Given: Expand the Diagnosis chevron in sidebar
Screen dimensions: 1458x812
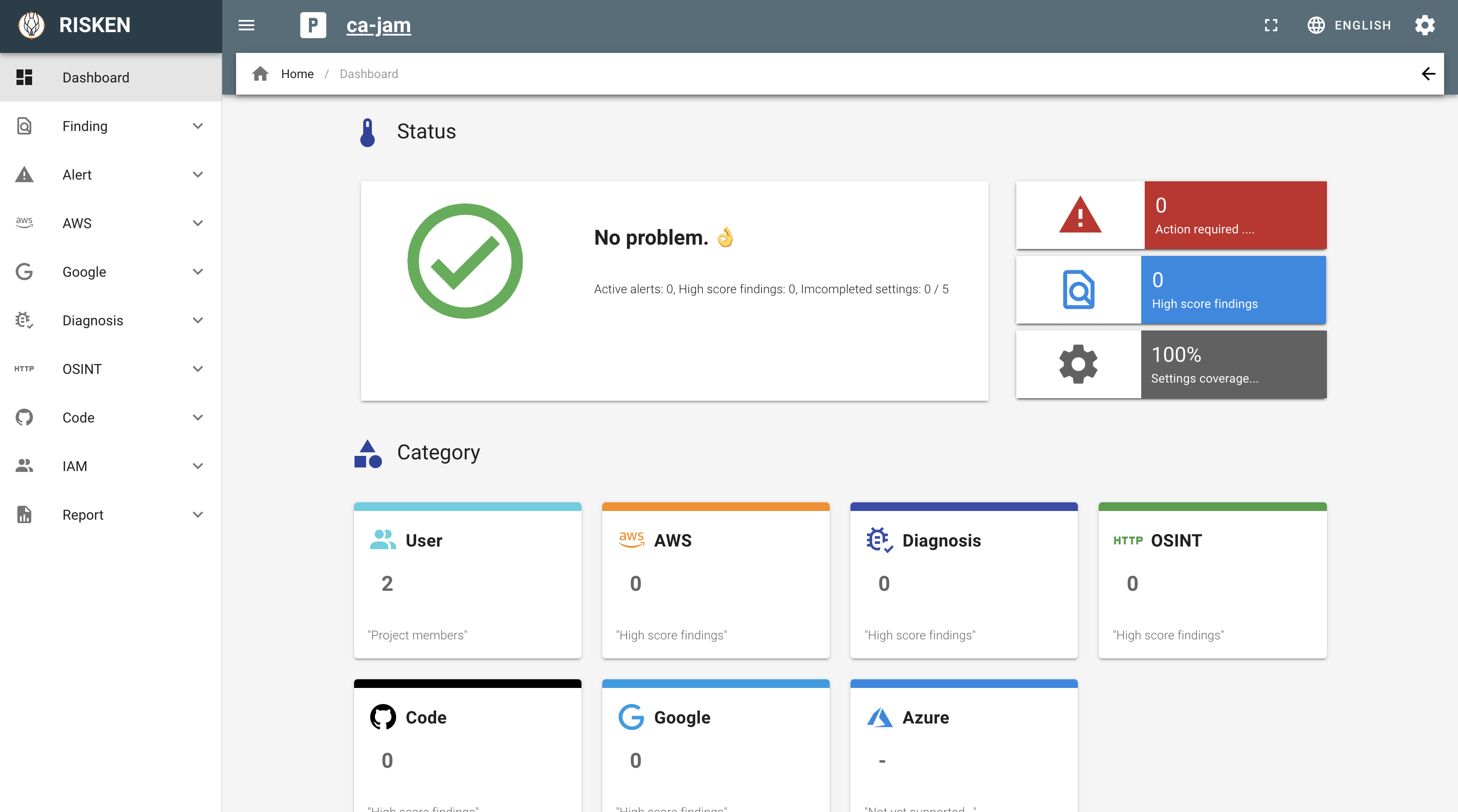Looking at the screenshot, I should click(x=197, y=321).
